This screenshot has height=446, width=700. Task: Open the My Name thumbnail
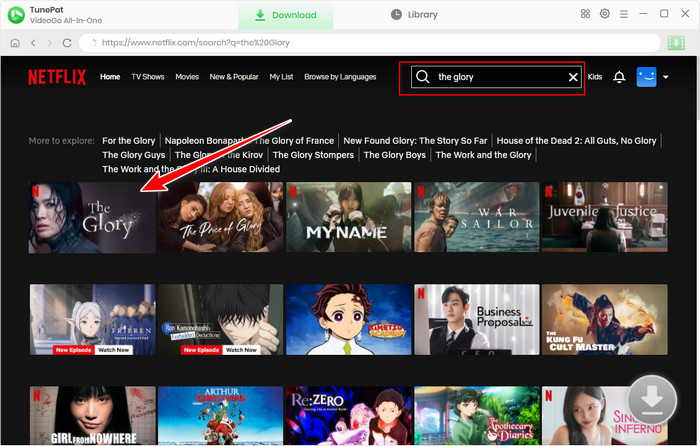[348, 217]
